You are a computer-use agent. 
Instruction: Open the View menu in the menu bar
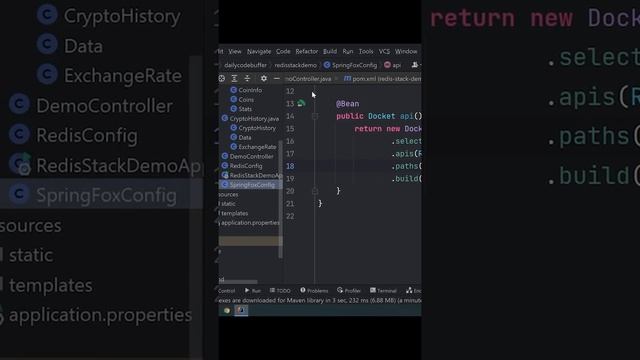click(x=235, y=51)
